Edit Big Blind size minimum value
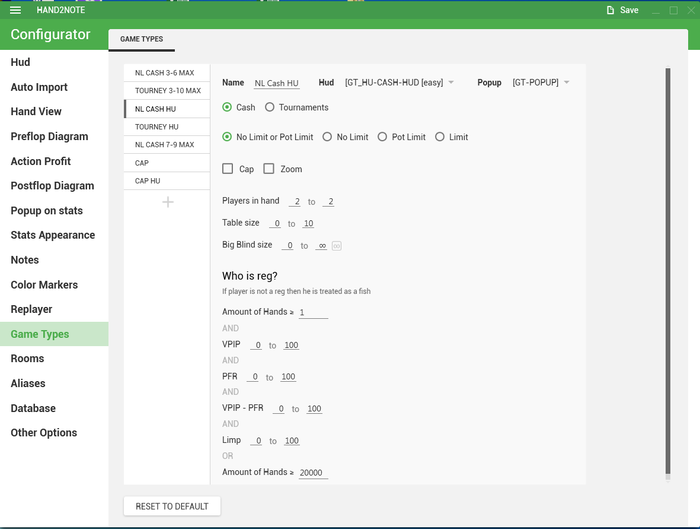Image resolution: width=700 pixels, height=529 pixels. [x=288, y=245]
